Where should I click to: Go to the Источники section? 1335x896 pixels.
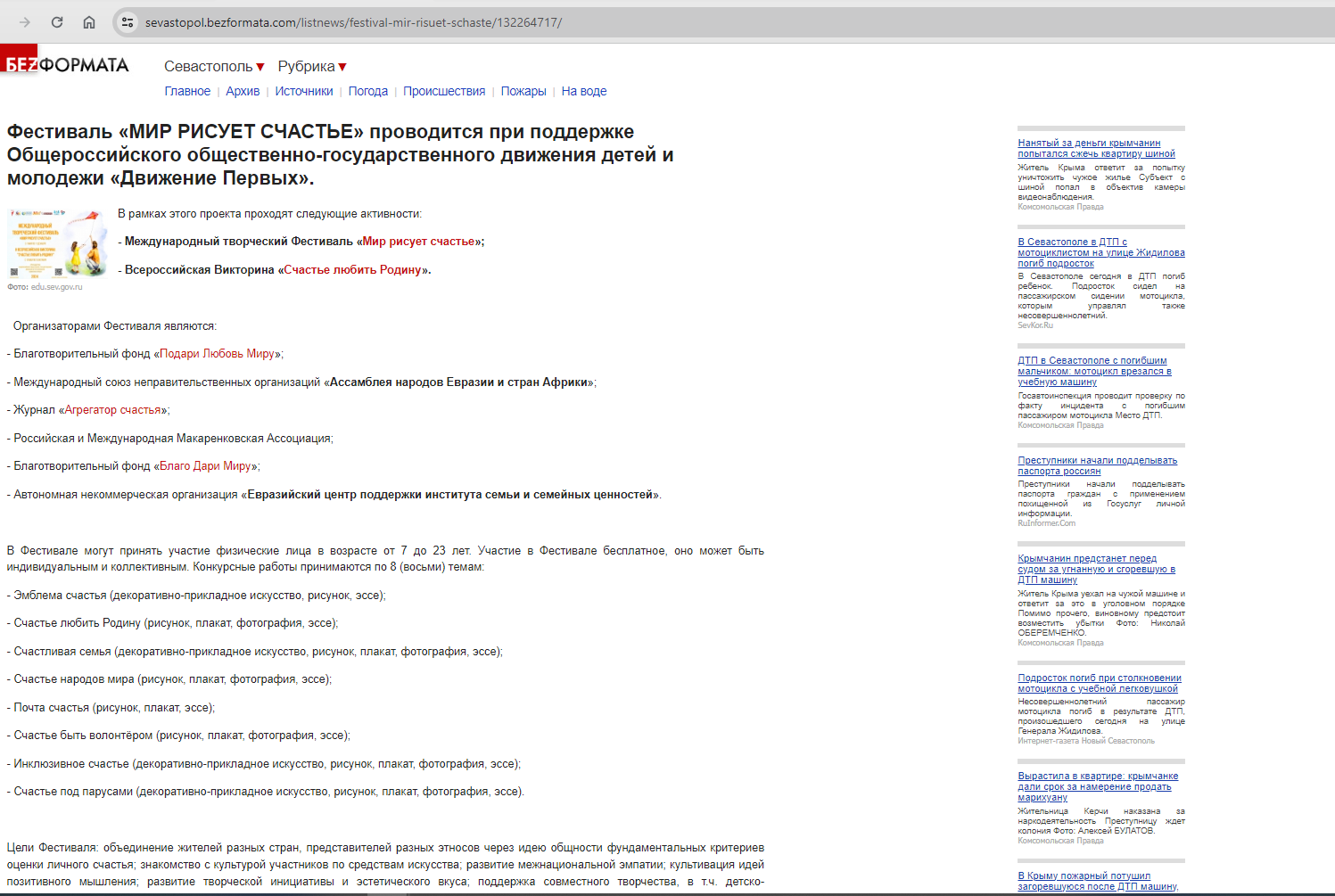click(x=304, y=91)
